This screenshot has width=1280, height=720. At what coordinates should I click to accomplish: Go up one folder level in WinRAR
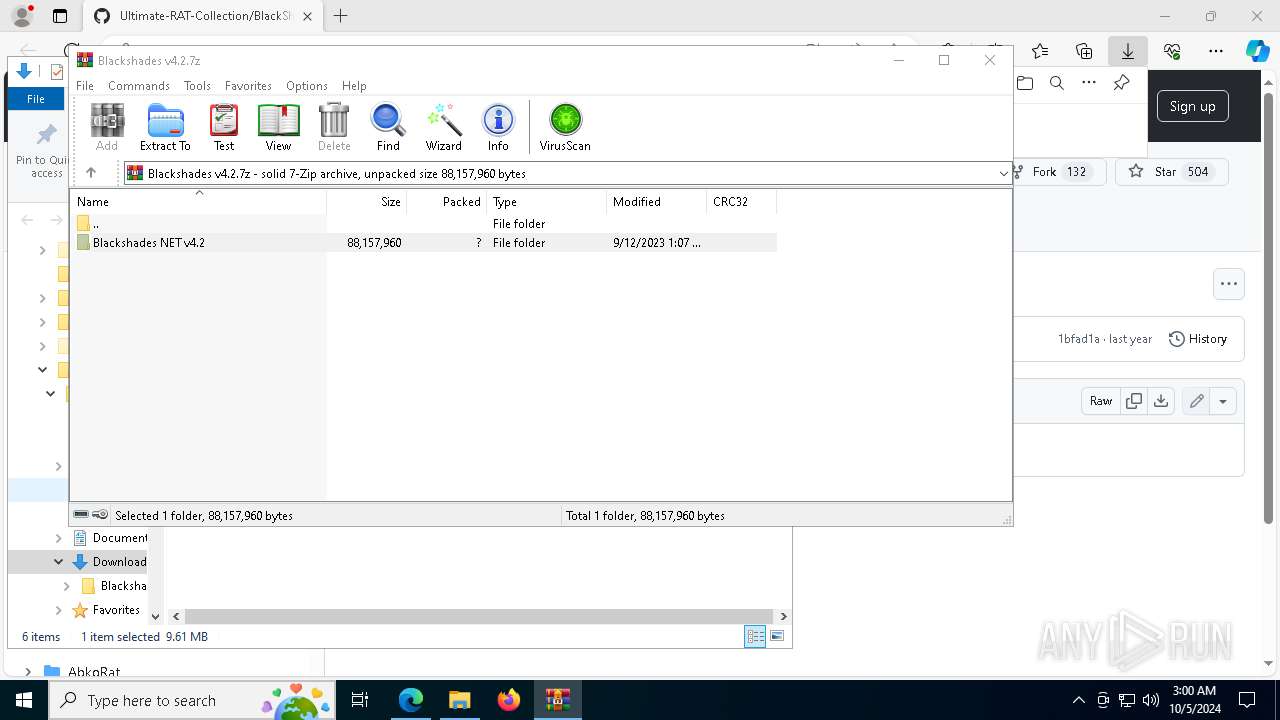[x=91, y=173]
